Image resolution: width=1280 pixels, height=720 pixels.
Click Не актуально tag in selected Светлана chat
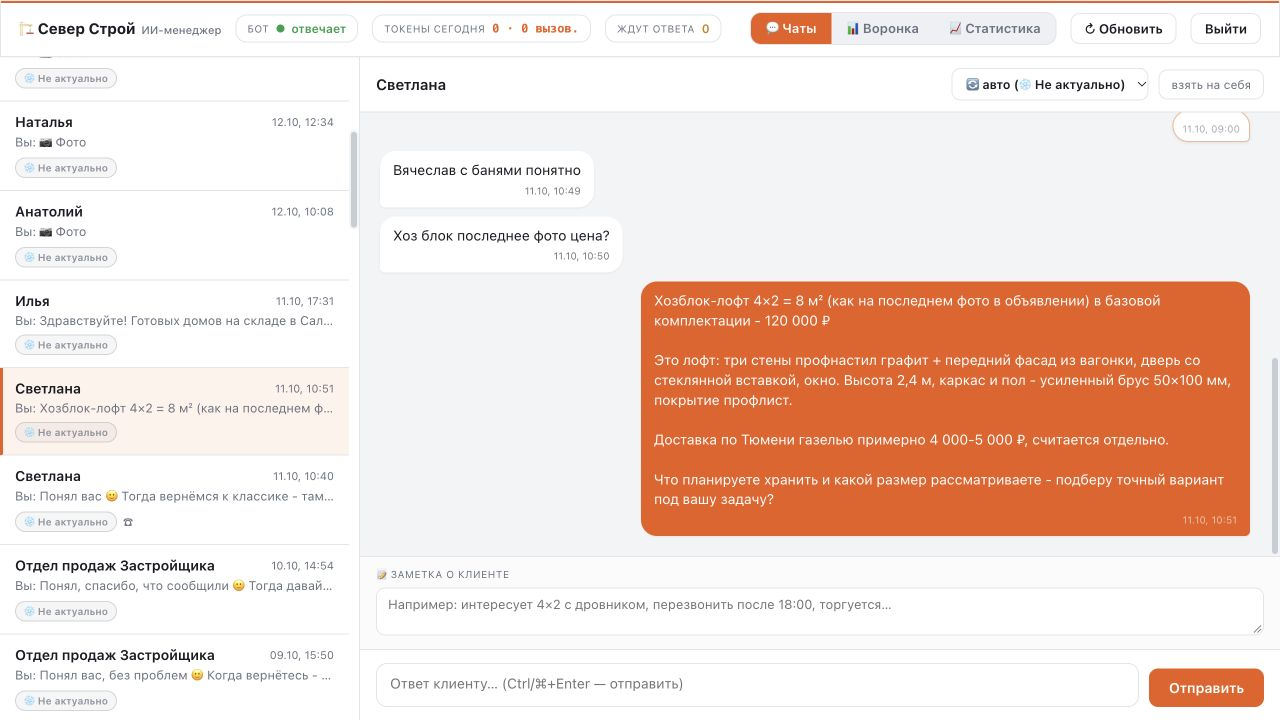(66, 433)
